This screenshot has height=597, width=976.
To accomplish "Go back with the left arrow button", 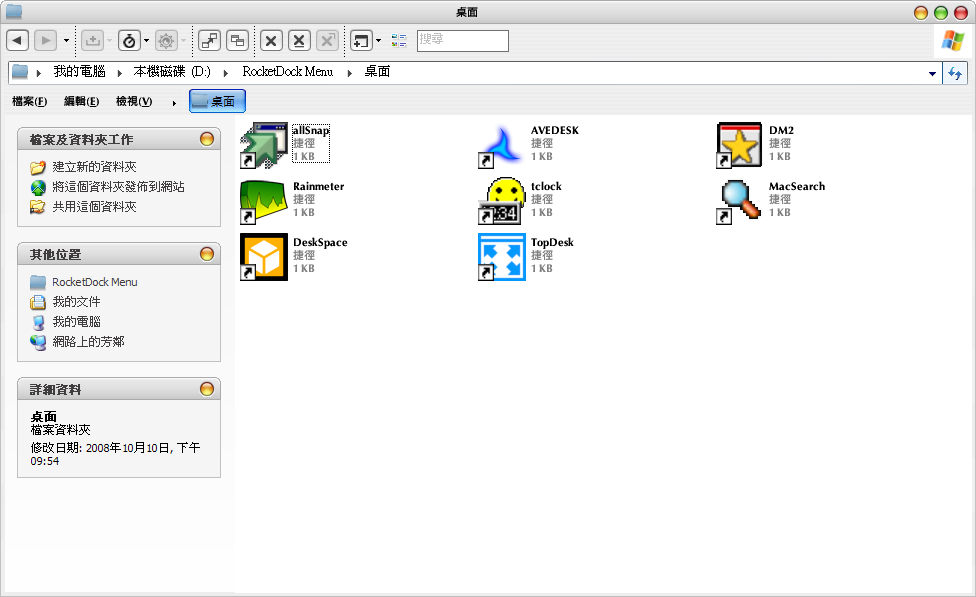I will [x=17, y=41].
